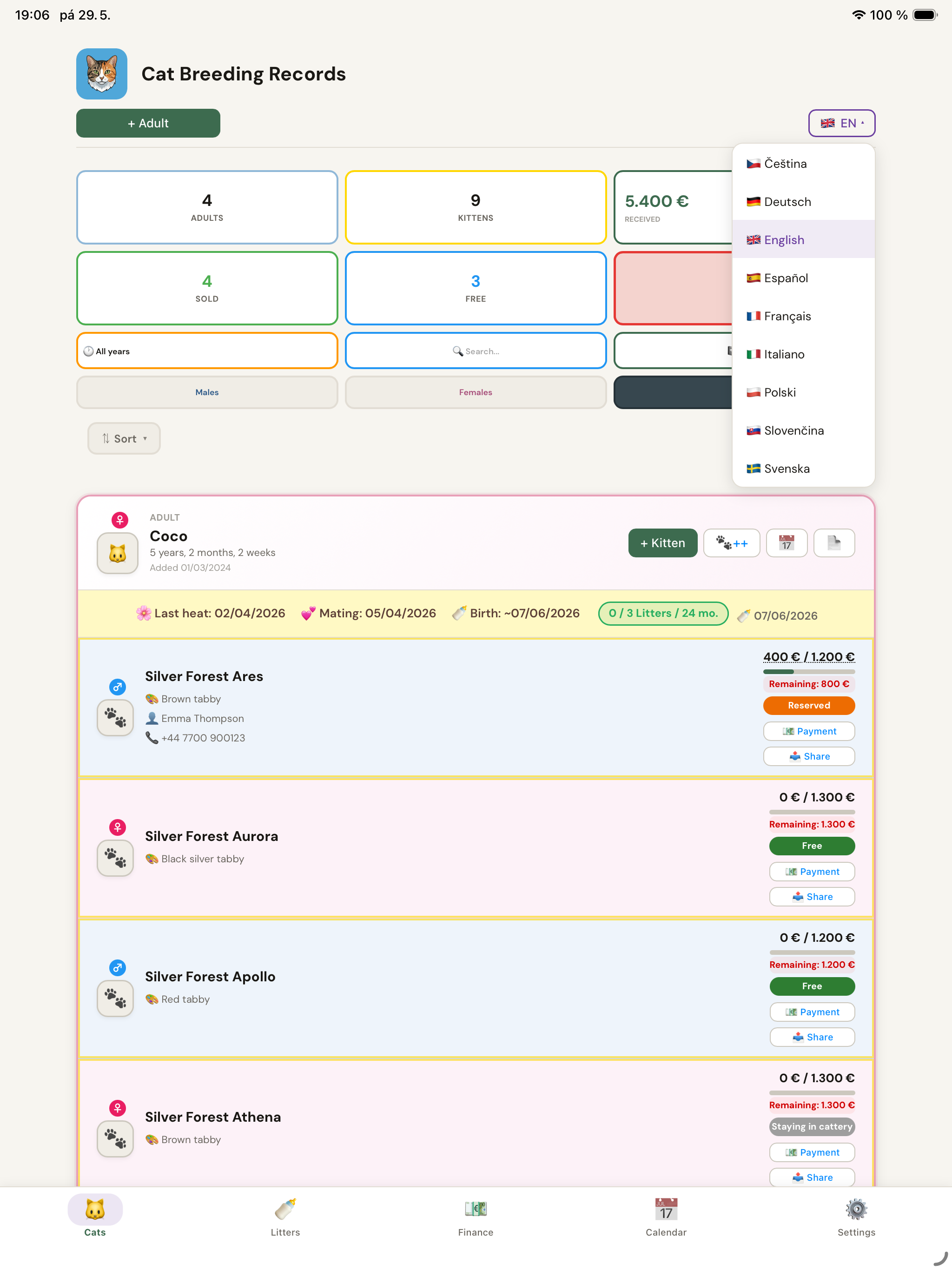The image size is (952, 1270).
Task: Open Payment for Silver Forest Ares
Action: coord(808,731)
